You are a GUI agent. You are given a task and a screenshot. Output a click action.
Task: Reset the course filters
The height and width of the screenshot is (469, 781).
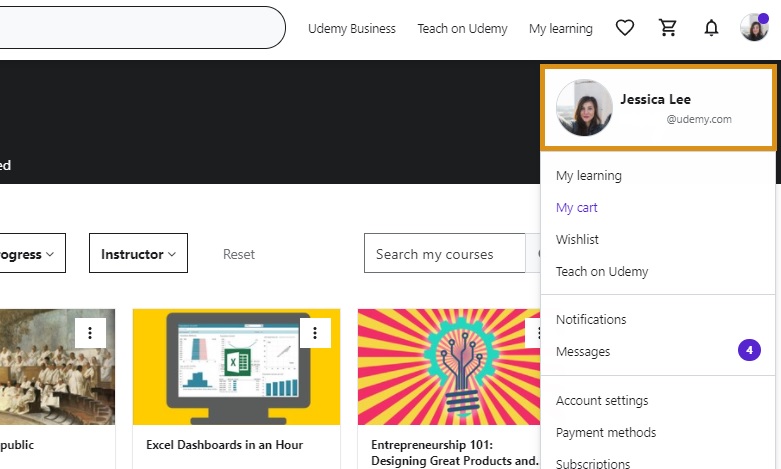[239, 254]
